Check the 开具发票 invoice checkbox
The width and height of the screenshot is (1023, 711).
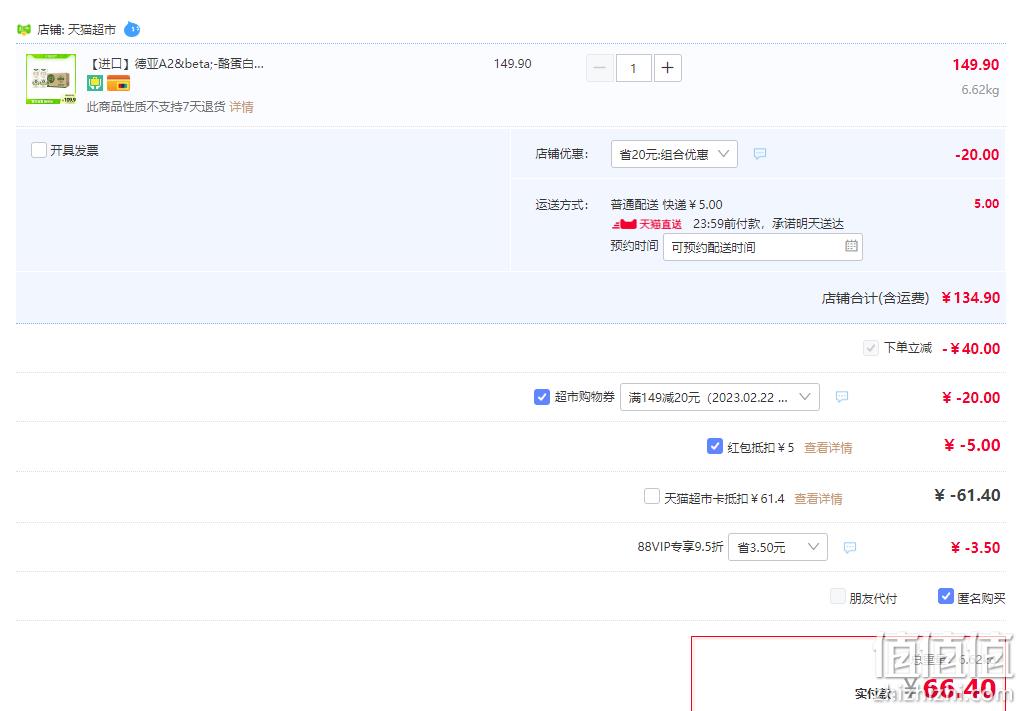39,150
